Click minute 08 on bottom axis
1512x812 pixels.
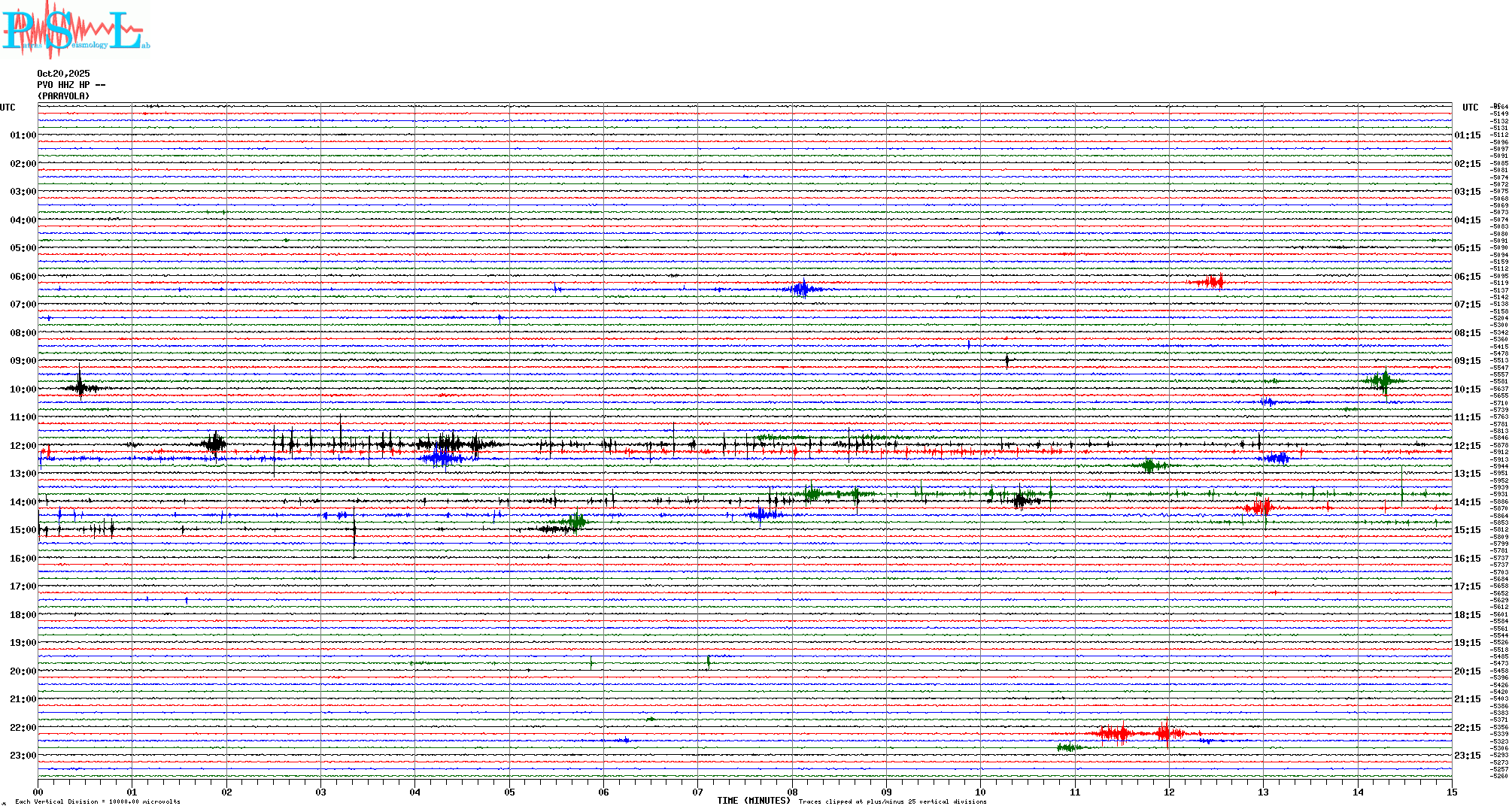pyautogui.click(x=792, y=792)
